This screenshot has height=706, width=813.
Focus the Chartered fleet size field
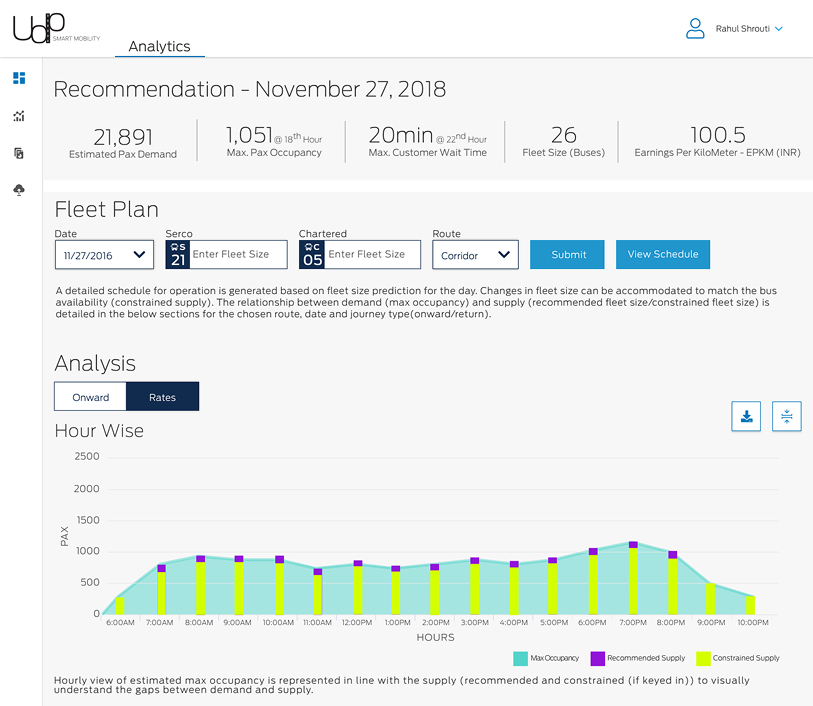(x=372, y=254)
